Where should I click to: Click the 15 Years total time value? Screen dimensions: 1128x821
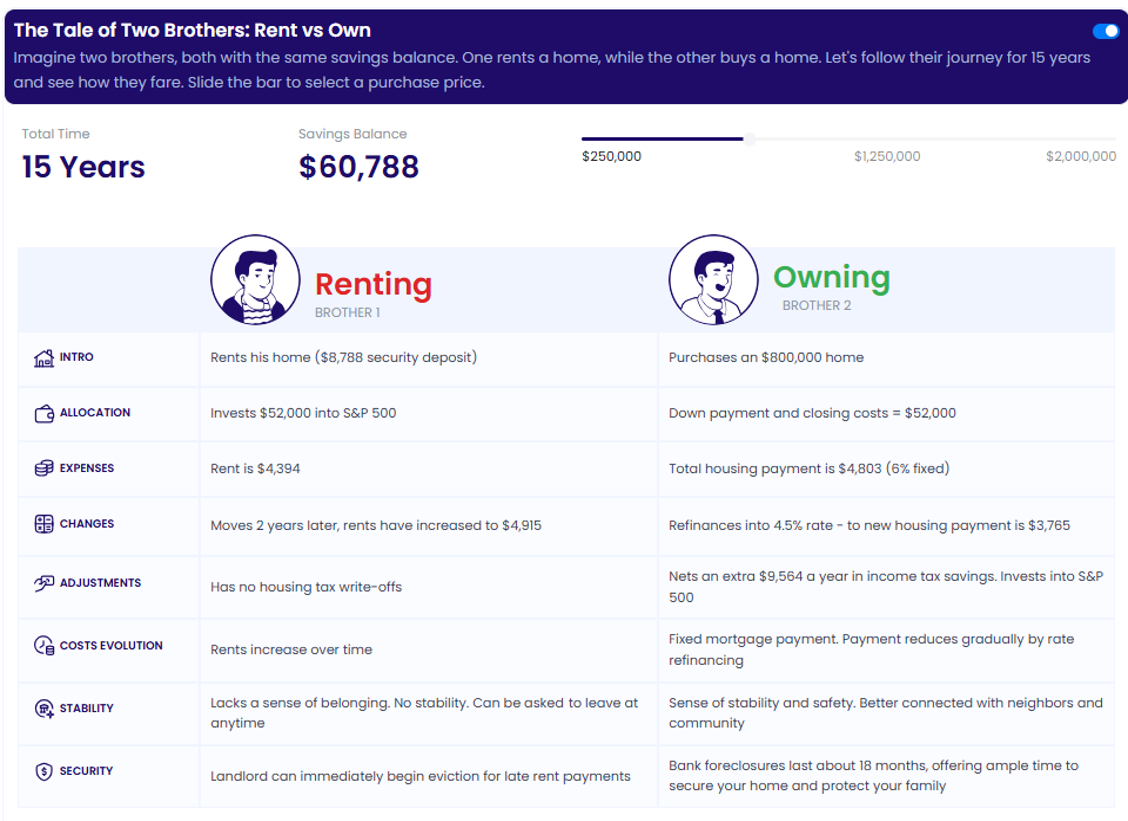[83, 167]
